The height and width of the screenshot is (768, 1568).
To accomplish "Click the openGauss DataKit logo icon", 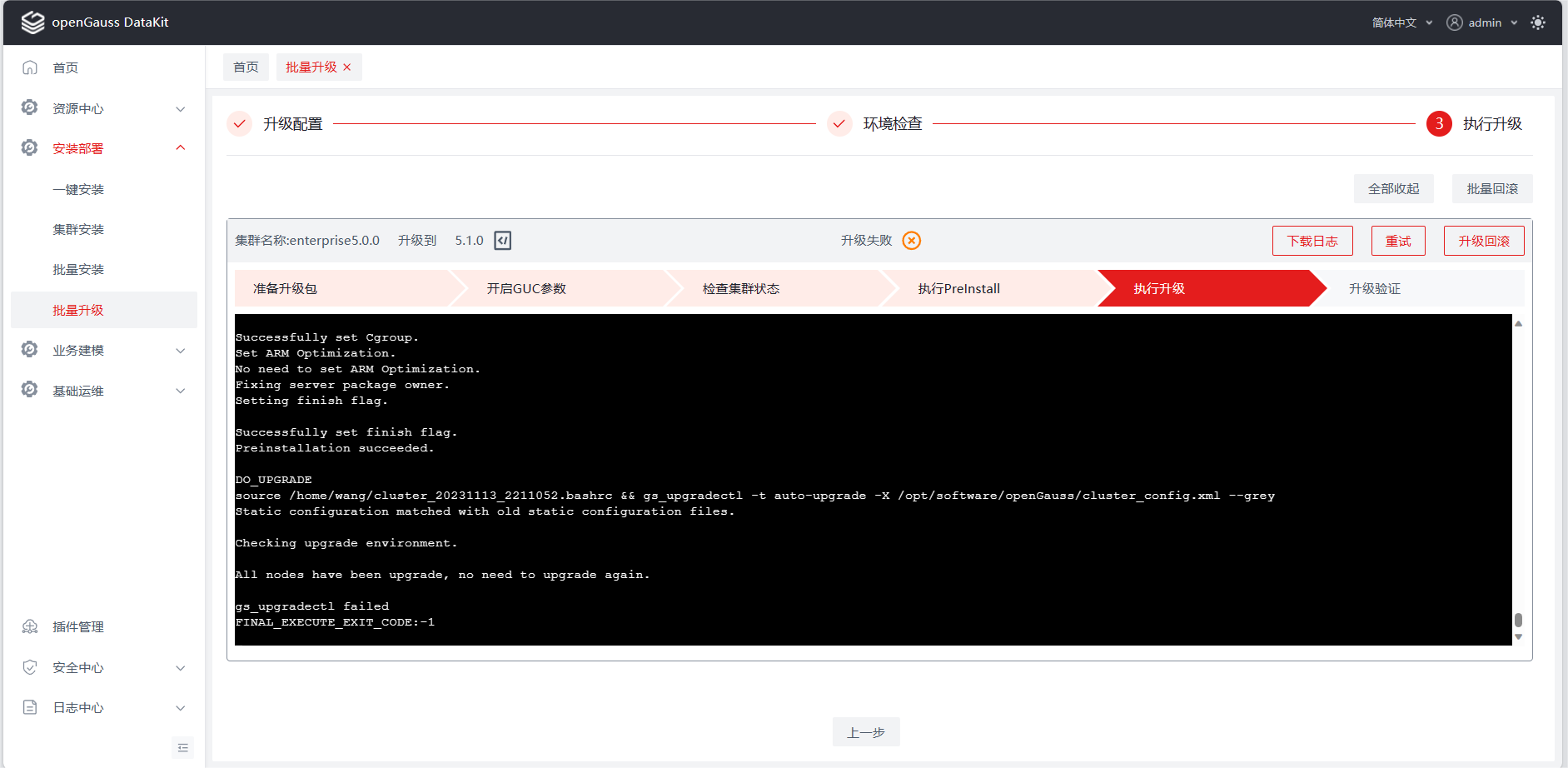I will (x=32, y=22).
